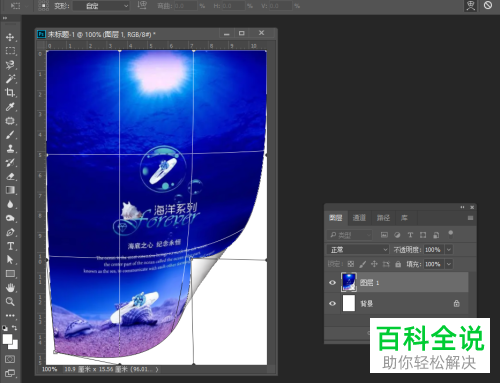Select the Horizontal Type tool

click(x=10, y=246)
